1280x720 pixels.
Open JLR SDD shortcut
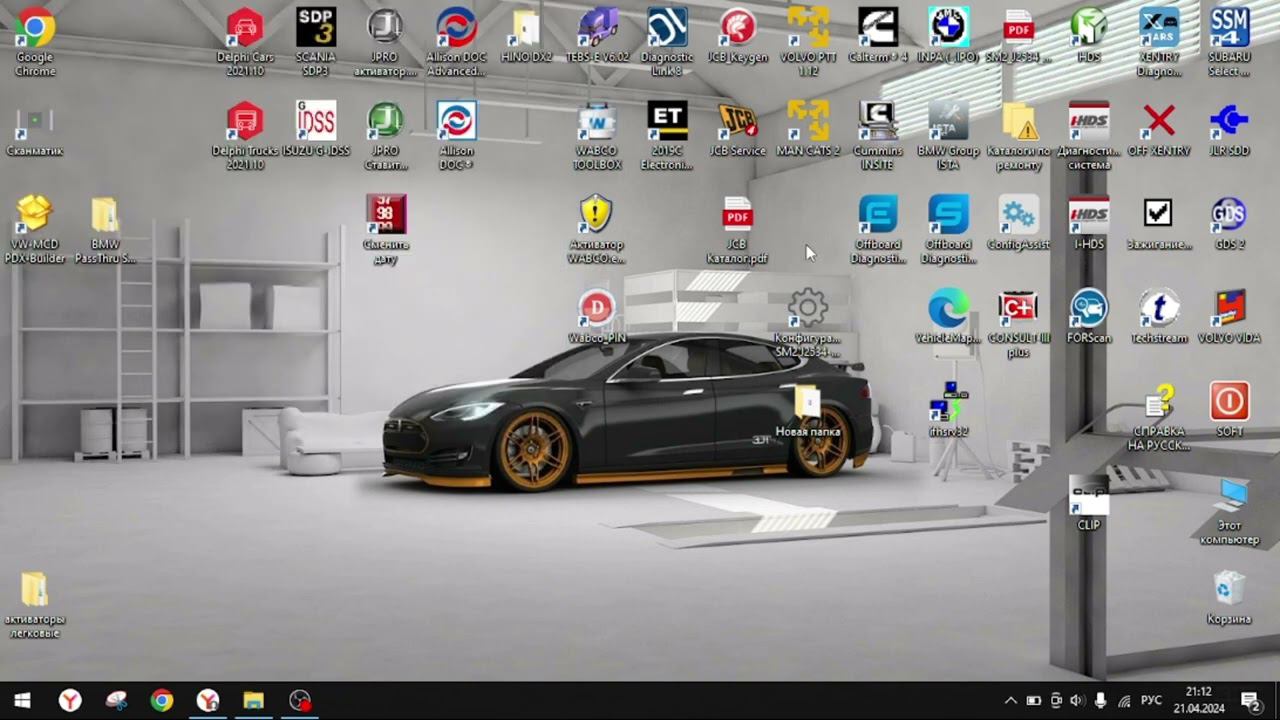click(1229, 130)
